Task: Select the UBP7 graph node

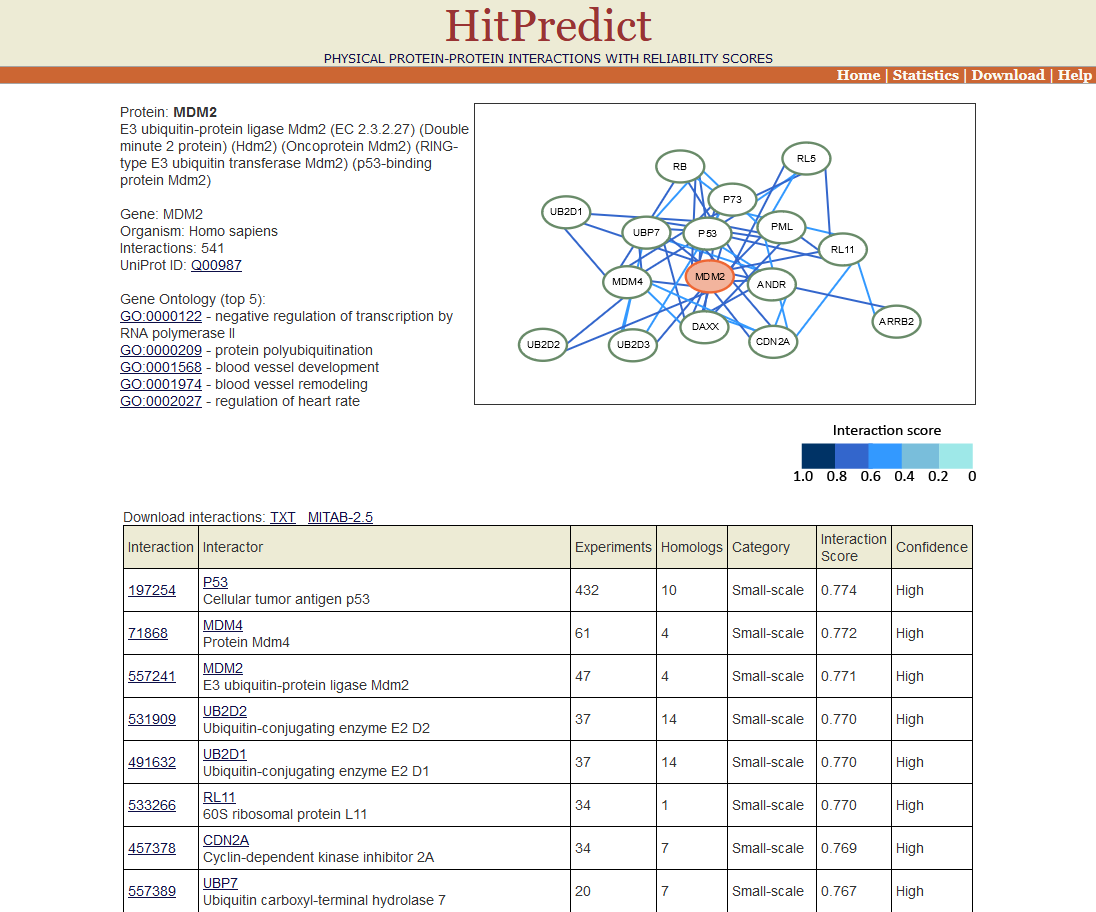Action: point(646,233)
